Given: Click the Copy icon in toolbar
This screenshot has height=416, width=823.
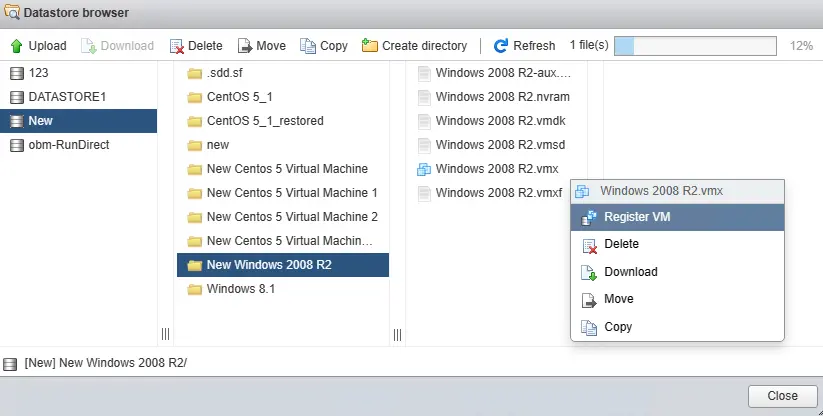Looking at the screenshot, I should (308, 46).
